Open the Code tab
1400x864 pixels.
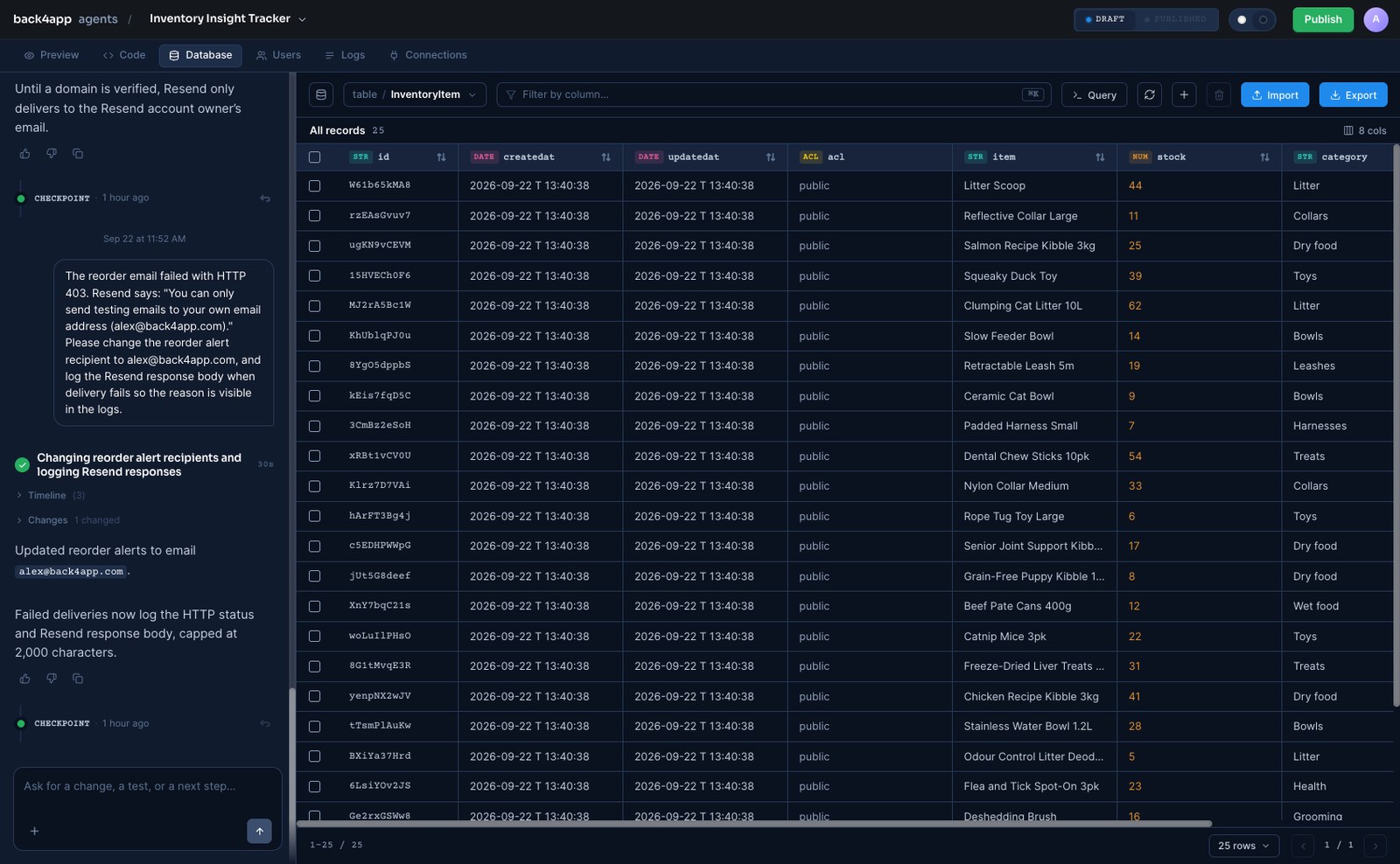(x=124, y=55)
